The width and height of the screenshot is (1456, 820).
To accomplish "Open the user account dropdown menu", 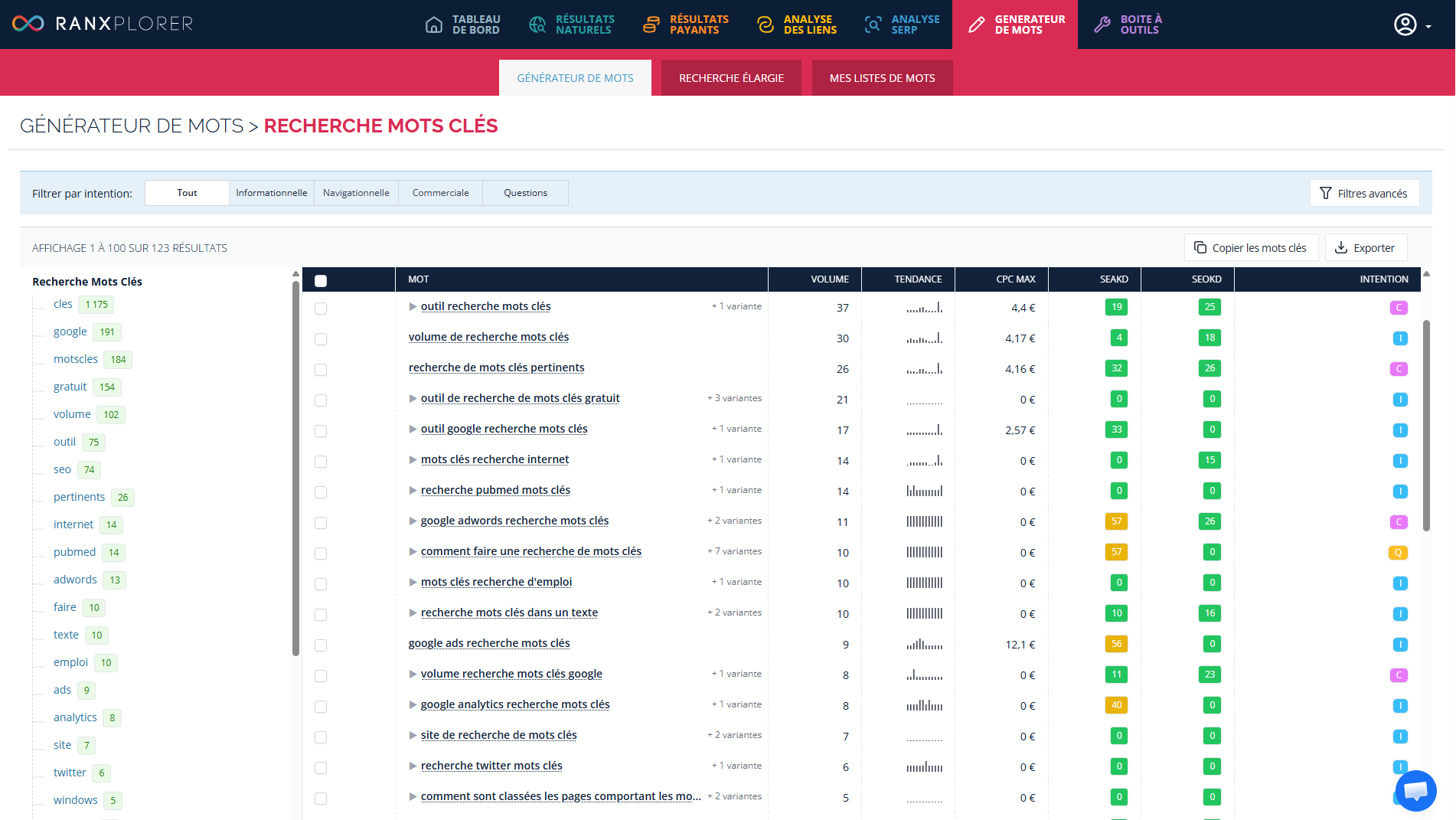I will 1412,25.
